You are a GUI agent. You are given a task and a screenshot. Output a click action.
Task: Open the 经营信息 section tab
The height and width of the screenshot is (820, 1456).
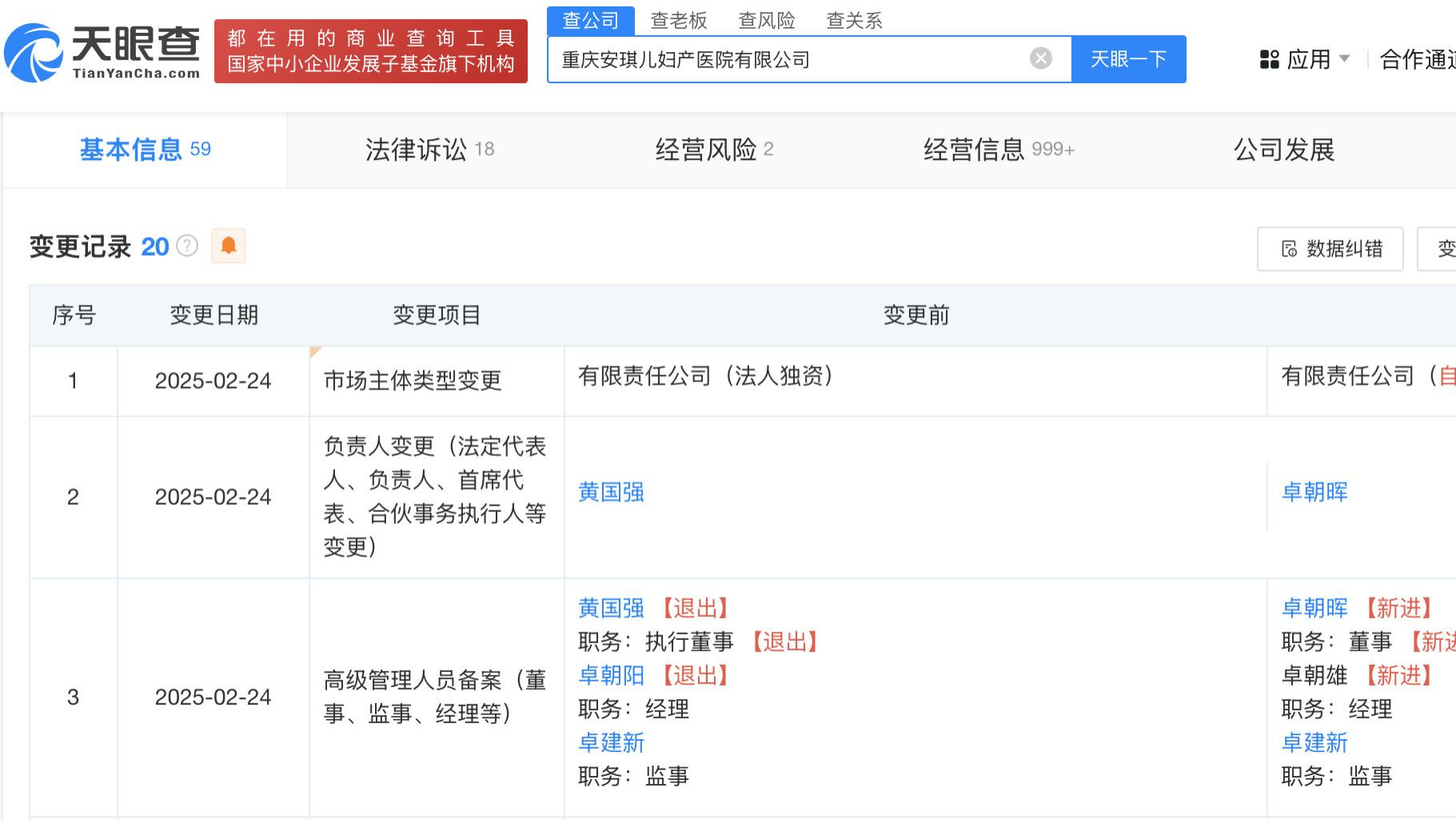click(999, 150)
